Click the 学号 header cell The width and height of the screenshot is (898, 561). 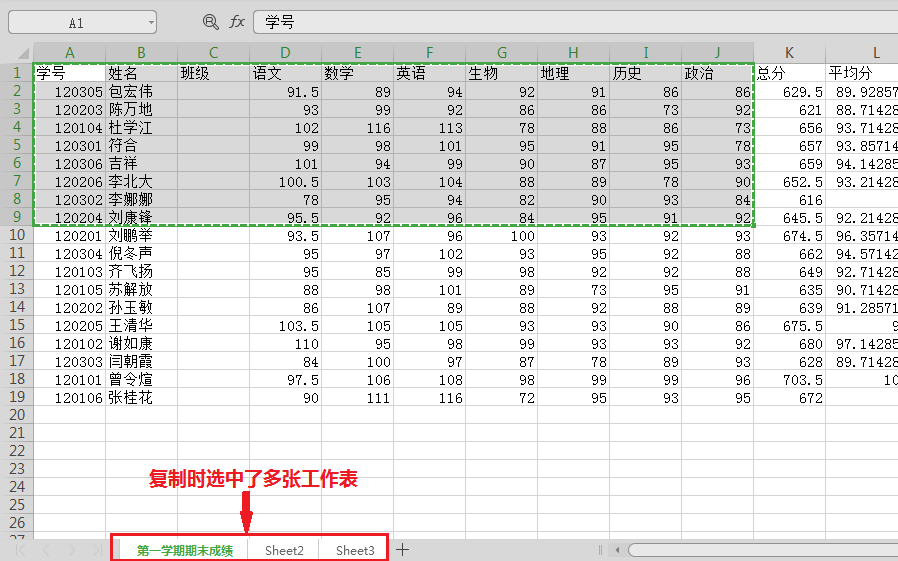[70, 73]
